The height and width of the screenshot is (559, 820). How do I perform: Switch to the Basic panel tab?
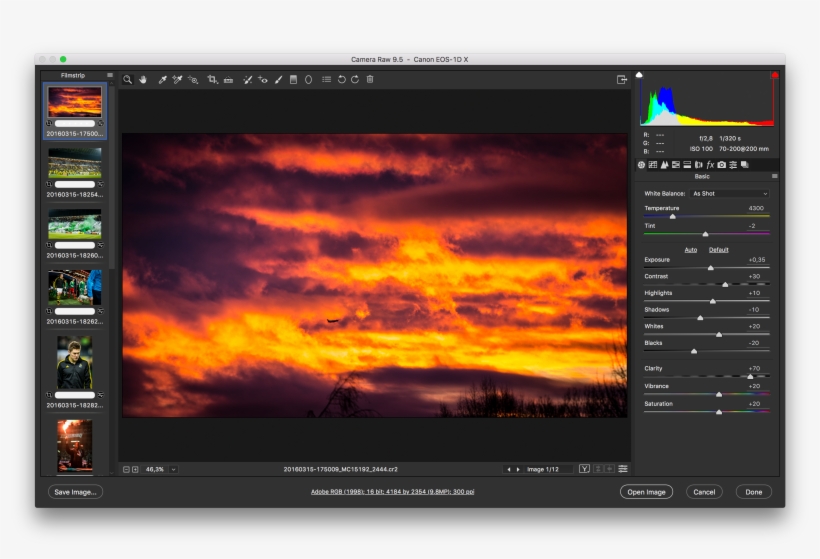point(641,165)
